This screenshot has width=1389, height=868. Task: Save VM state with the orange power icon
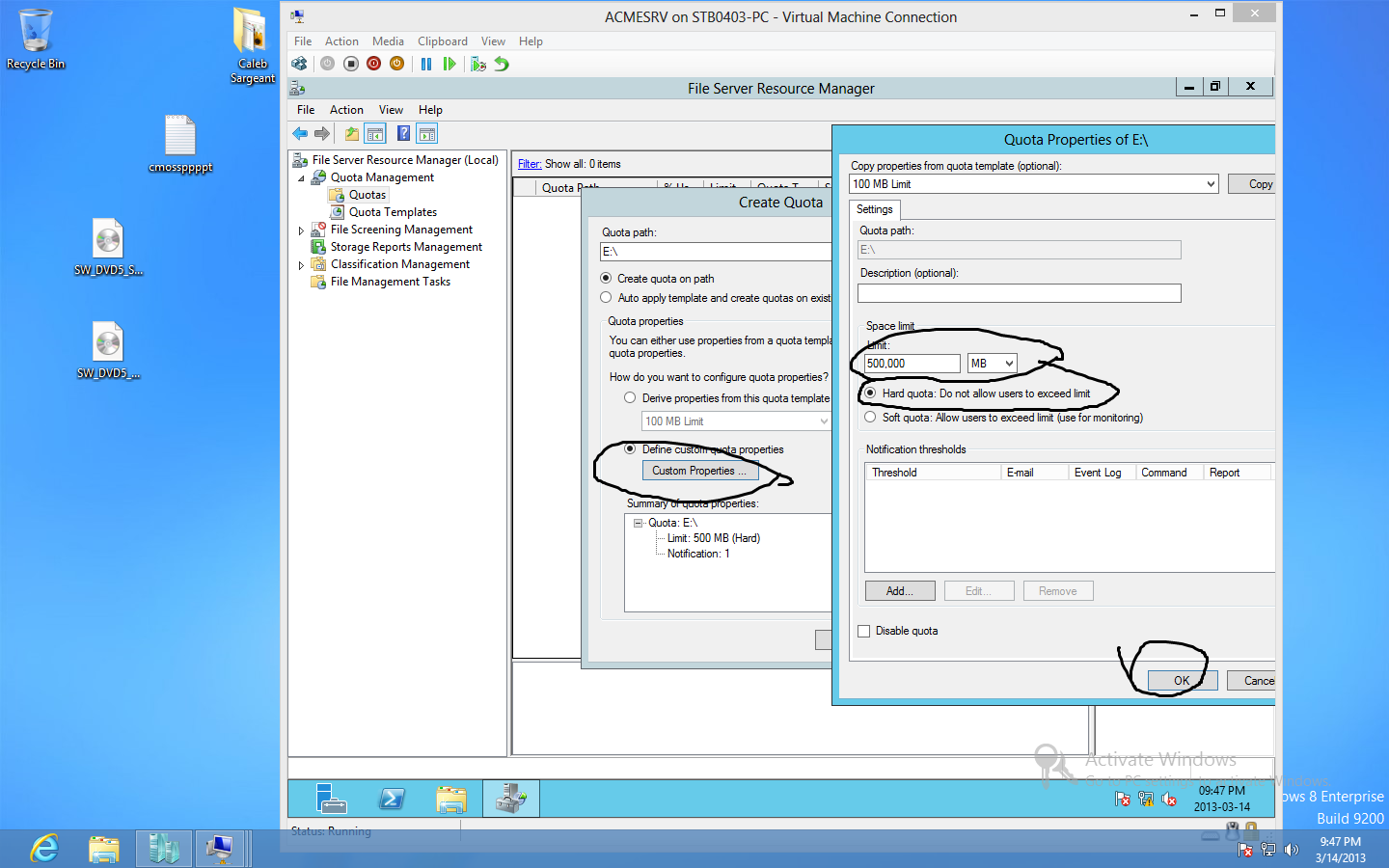point(397,64)
